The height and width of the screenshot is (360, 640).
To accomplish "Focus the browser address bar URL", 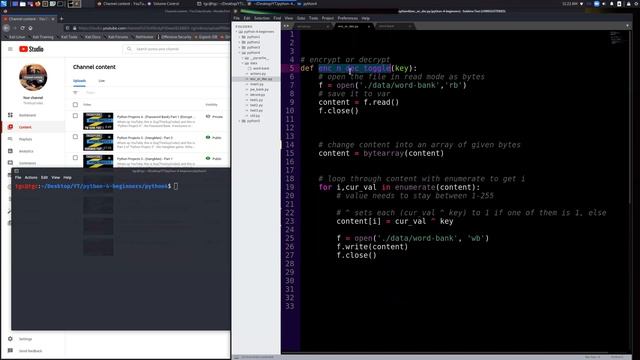I will click(x=153, y=28).
